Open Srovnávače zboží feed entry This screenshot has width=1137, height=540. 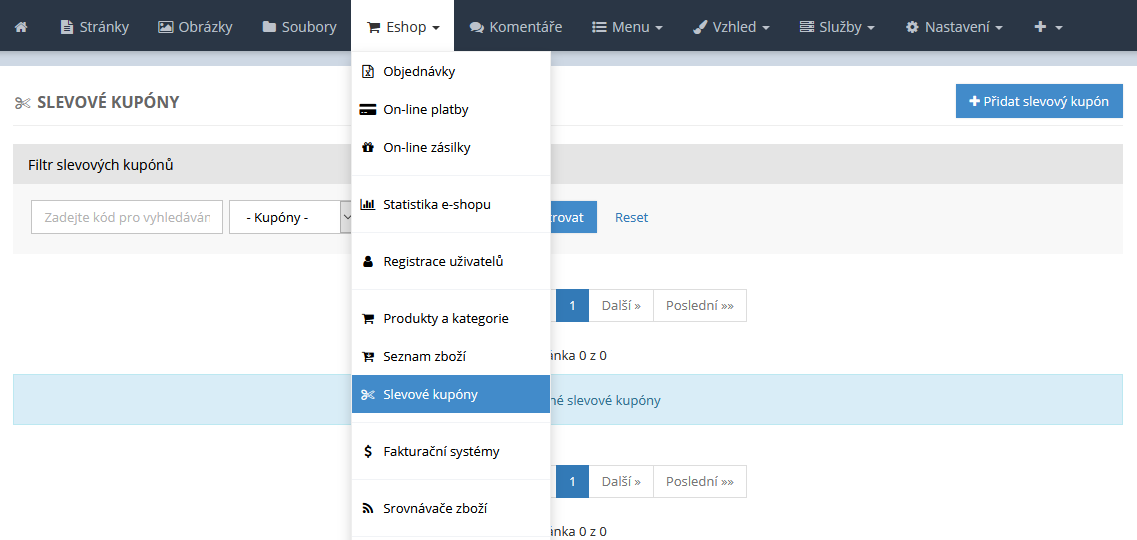(435, 509)
